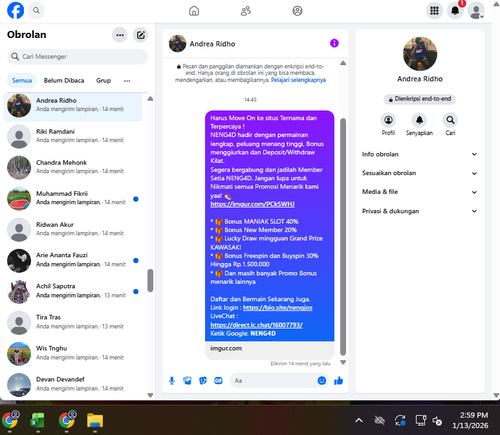Click the Dienkripsi end-to-end badge

coord(420,99)
